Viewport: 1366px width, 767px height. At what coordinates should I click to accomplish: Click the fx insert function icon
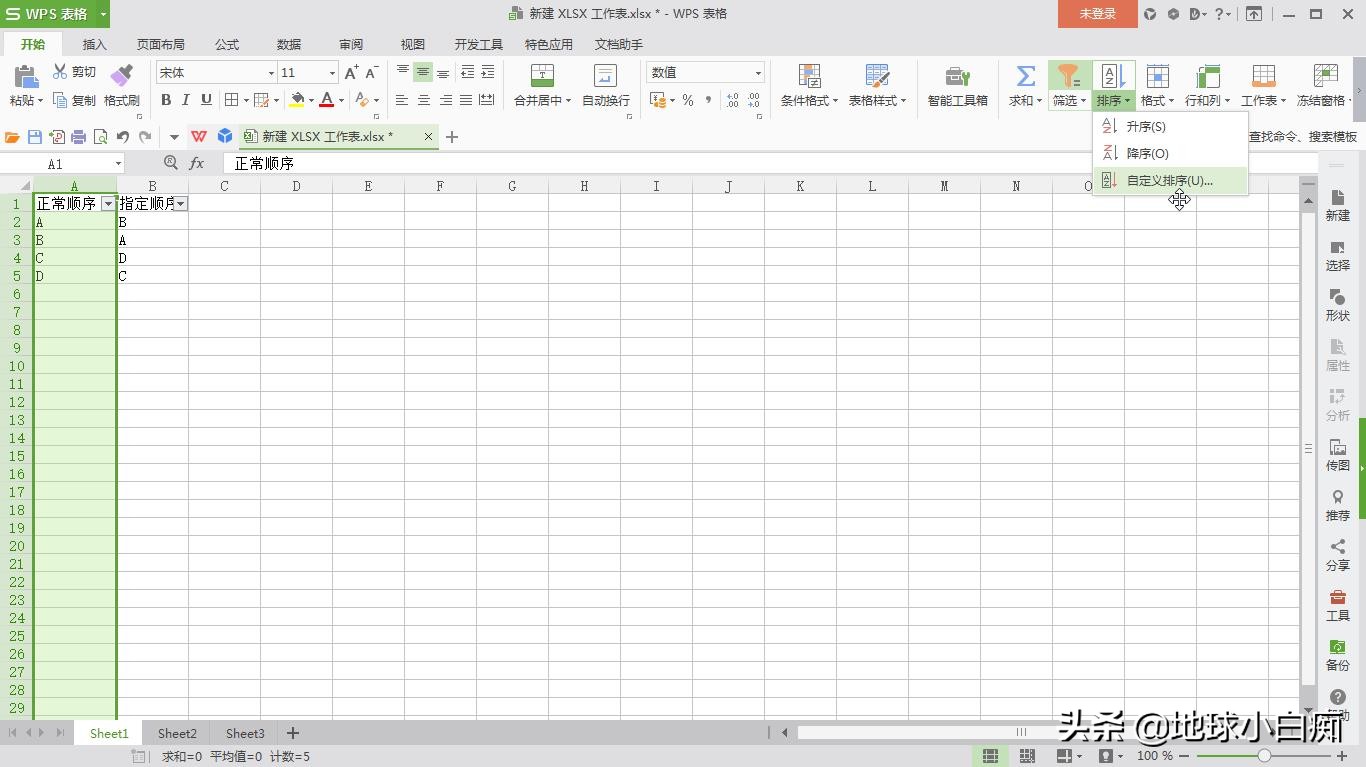pyautogui.click(x=197, y=163)
